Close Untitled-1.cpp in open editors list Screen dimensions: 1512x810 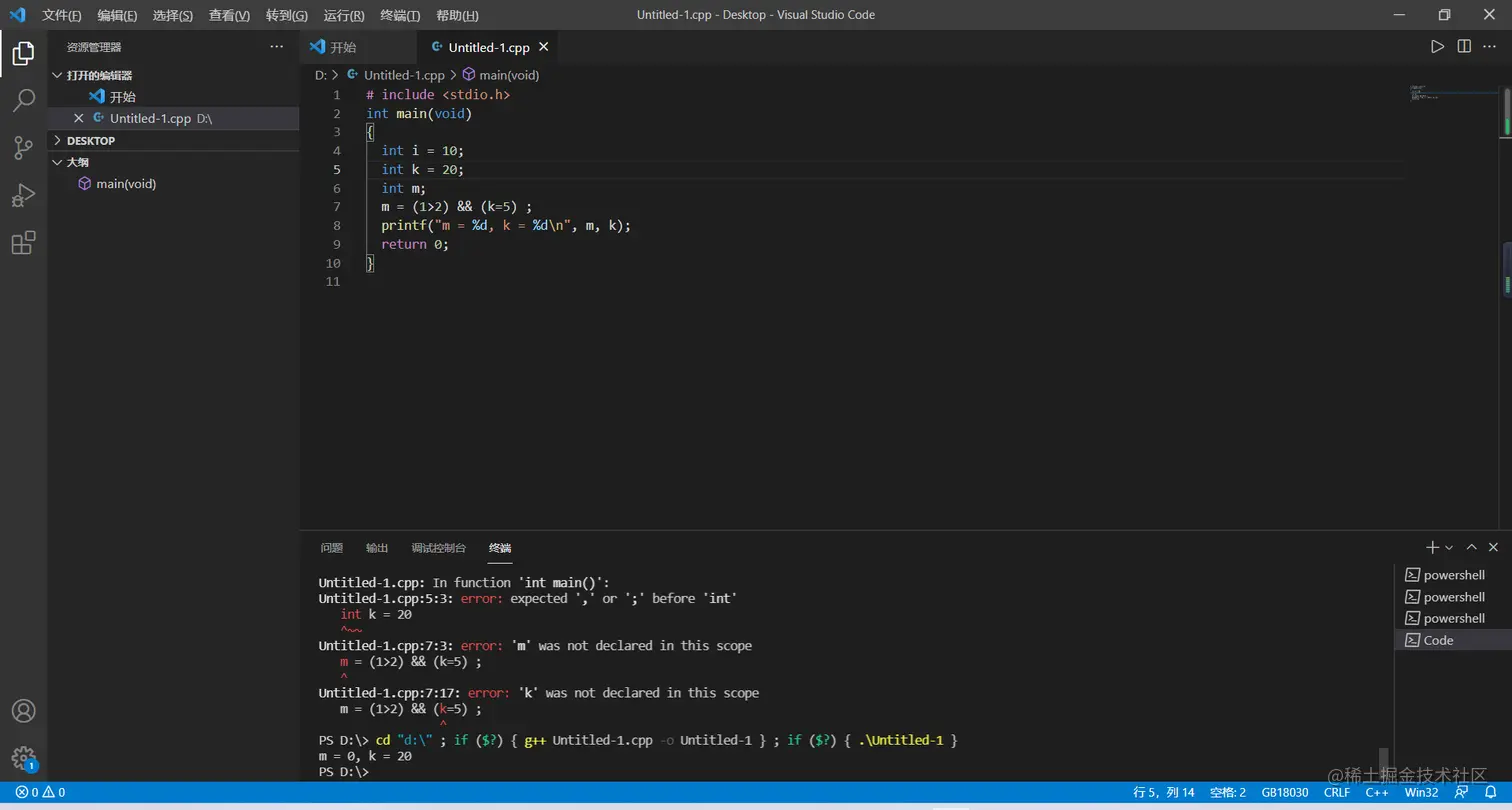[79, 118]
